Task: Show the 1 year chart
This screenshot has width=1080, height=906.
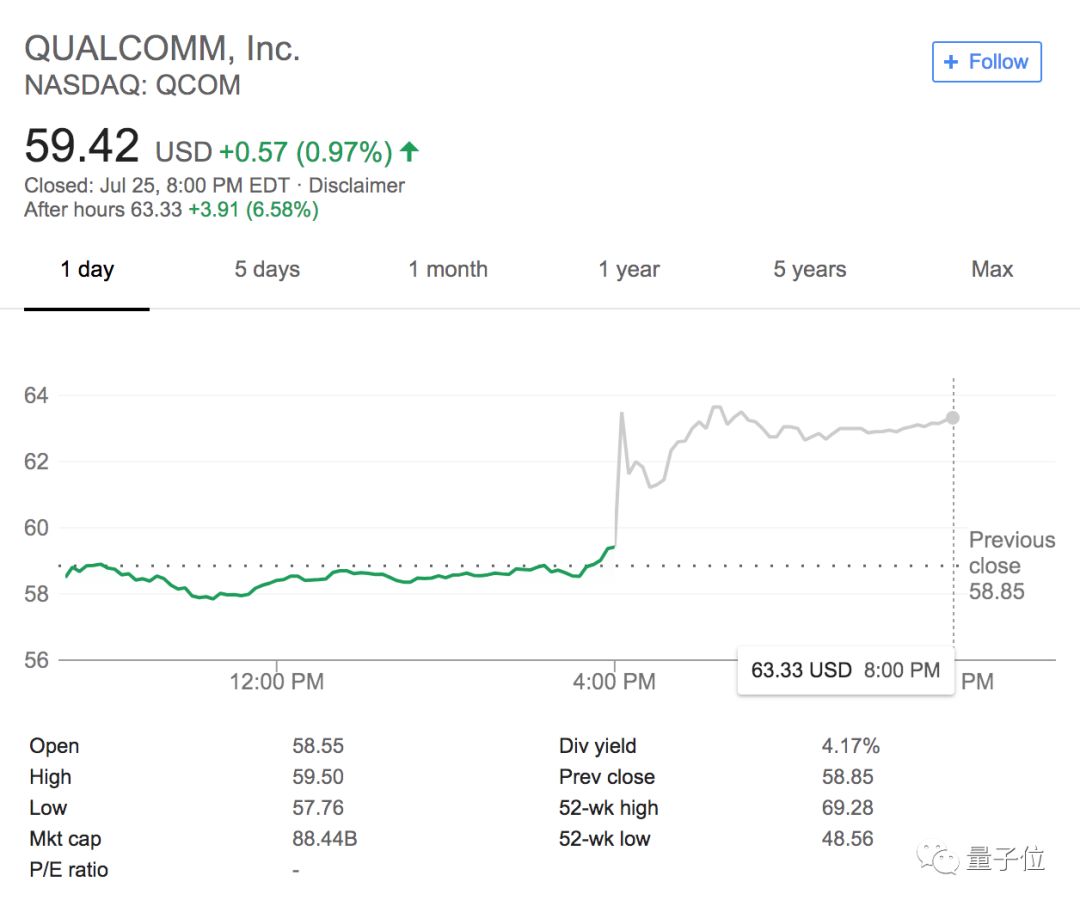Action: [629, 269]
